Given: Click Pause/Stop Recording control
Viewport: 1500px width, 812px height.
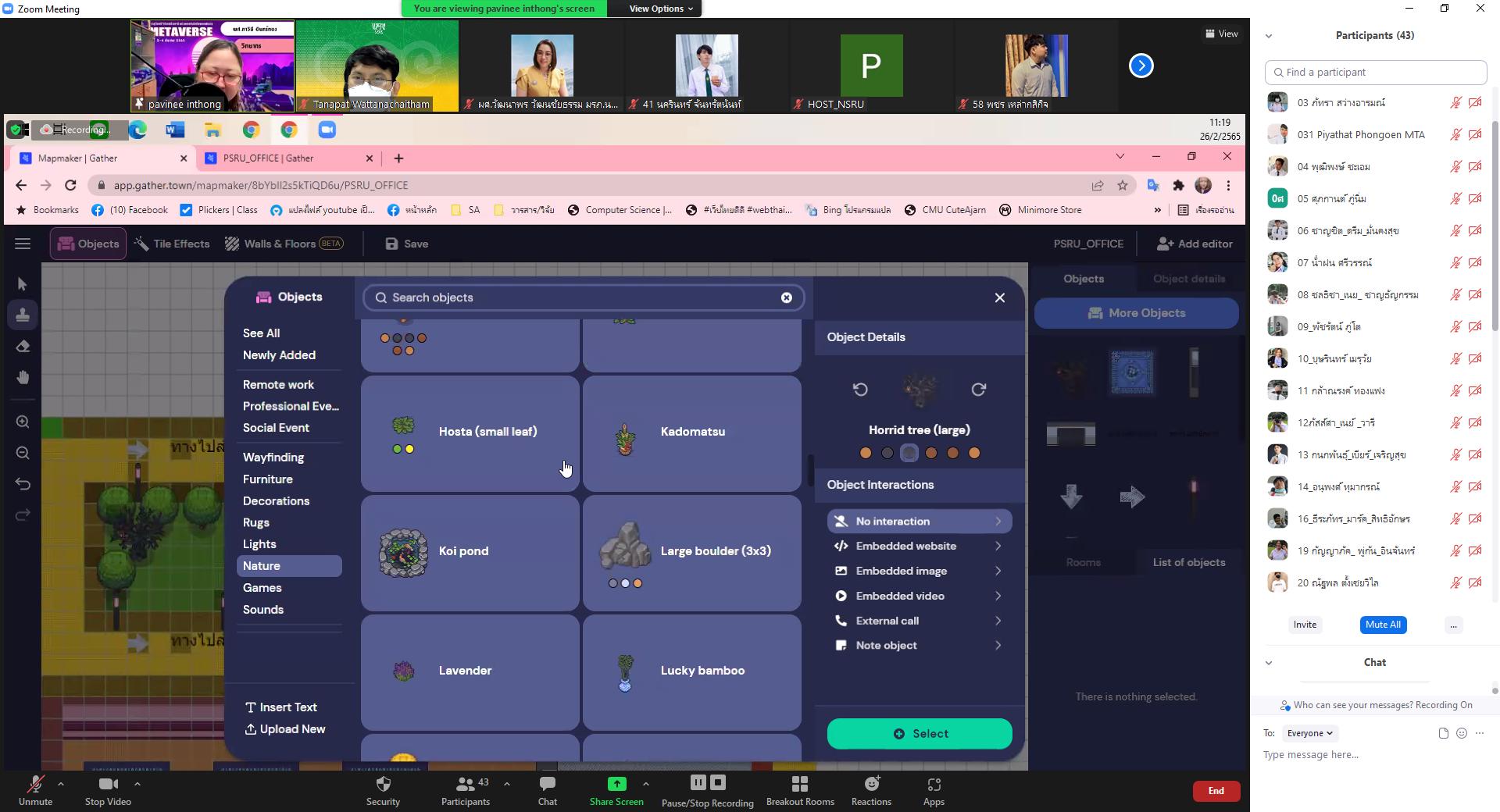Looking at the screenshot, I should point(707,790).
